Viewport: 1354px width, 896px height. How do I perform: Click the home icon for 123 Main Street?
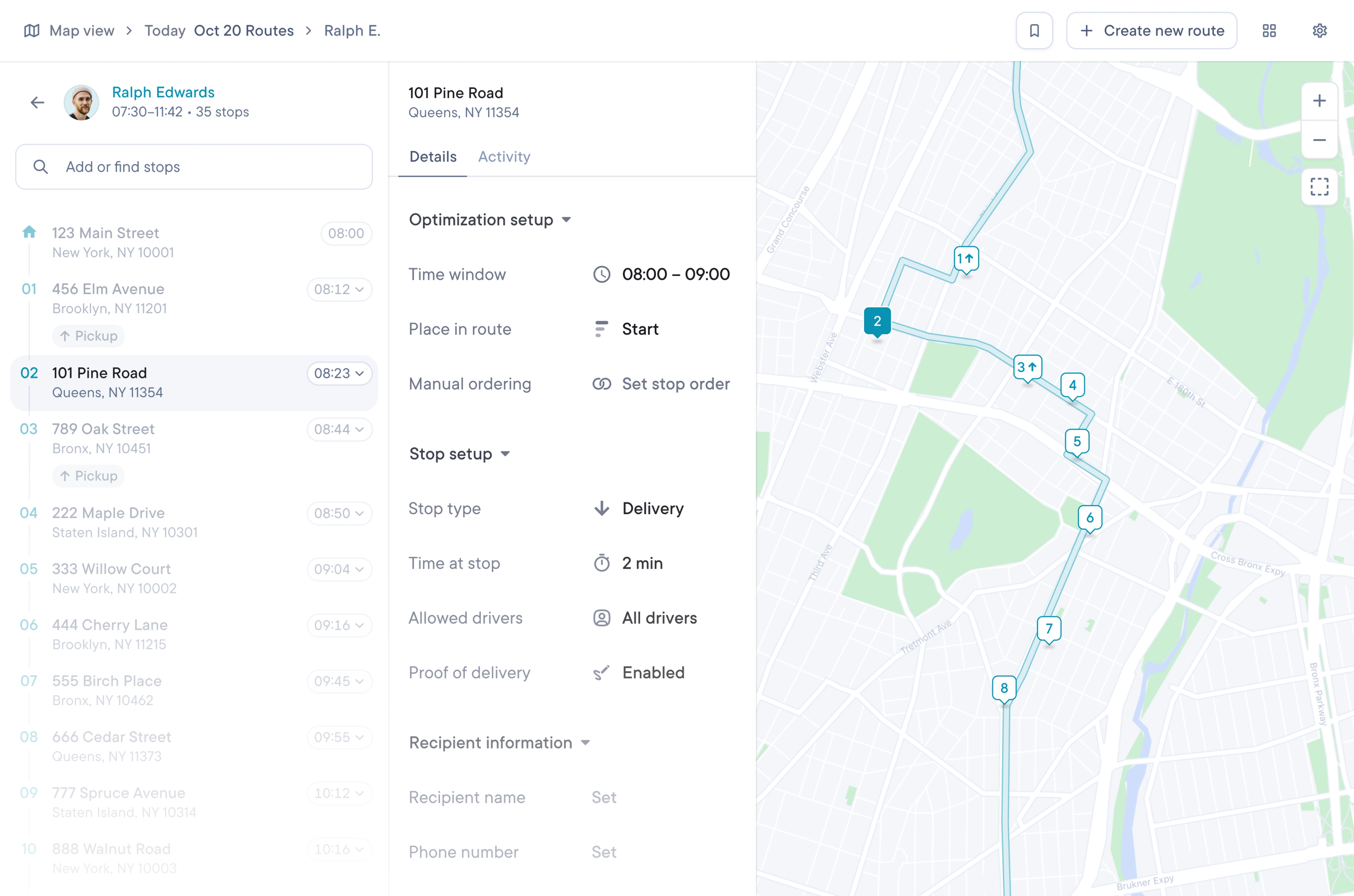click(29, 232)
